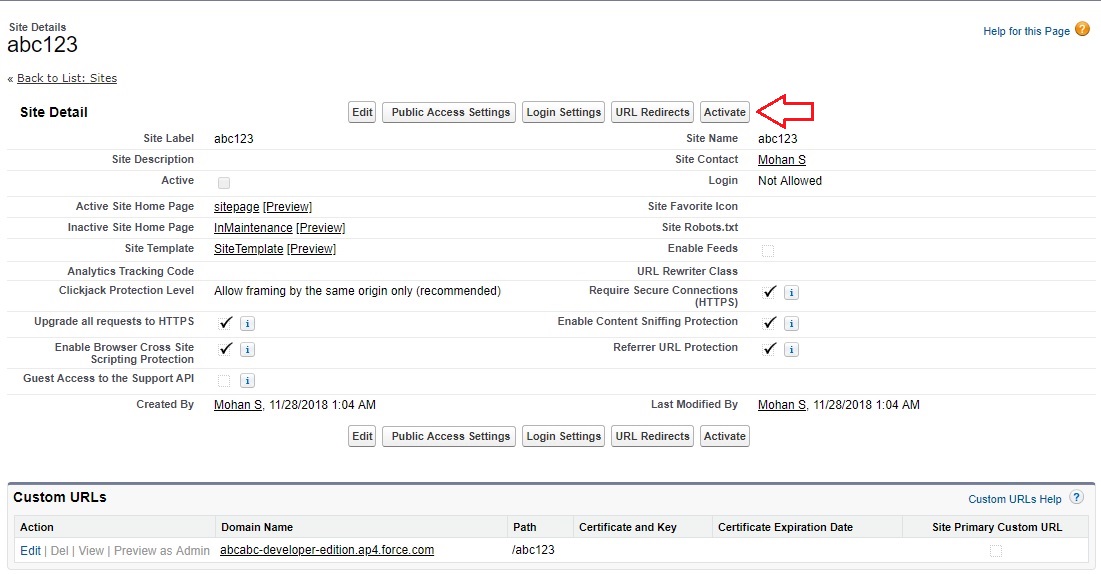Open the Site Contact Mohan S link
This screenshot has height=574, width=1101.
781,160
